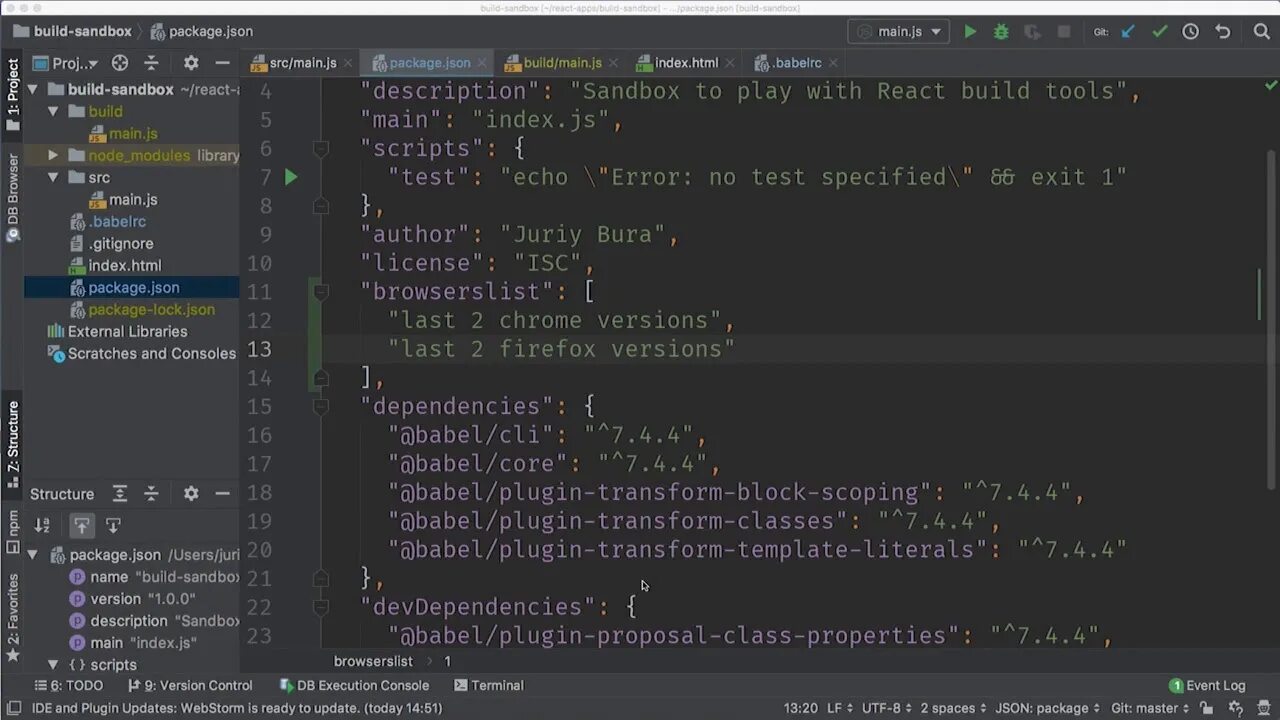This screenshot has width=1280, height=720.
Task: Change LF line separator
Action: pyautogui.click(x=839, y=708)
